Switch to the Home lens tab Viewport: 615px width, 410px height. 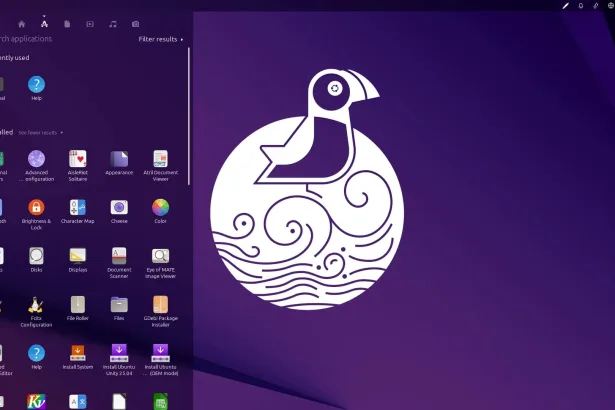pyautogui.click(x=22, y=23)
